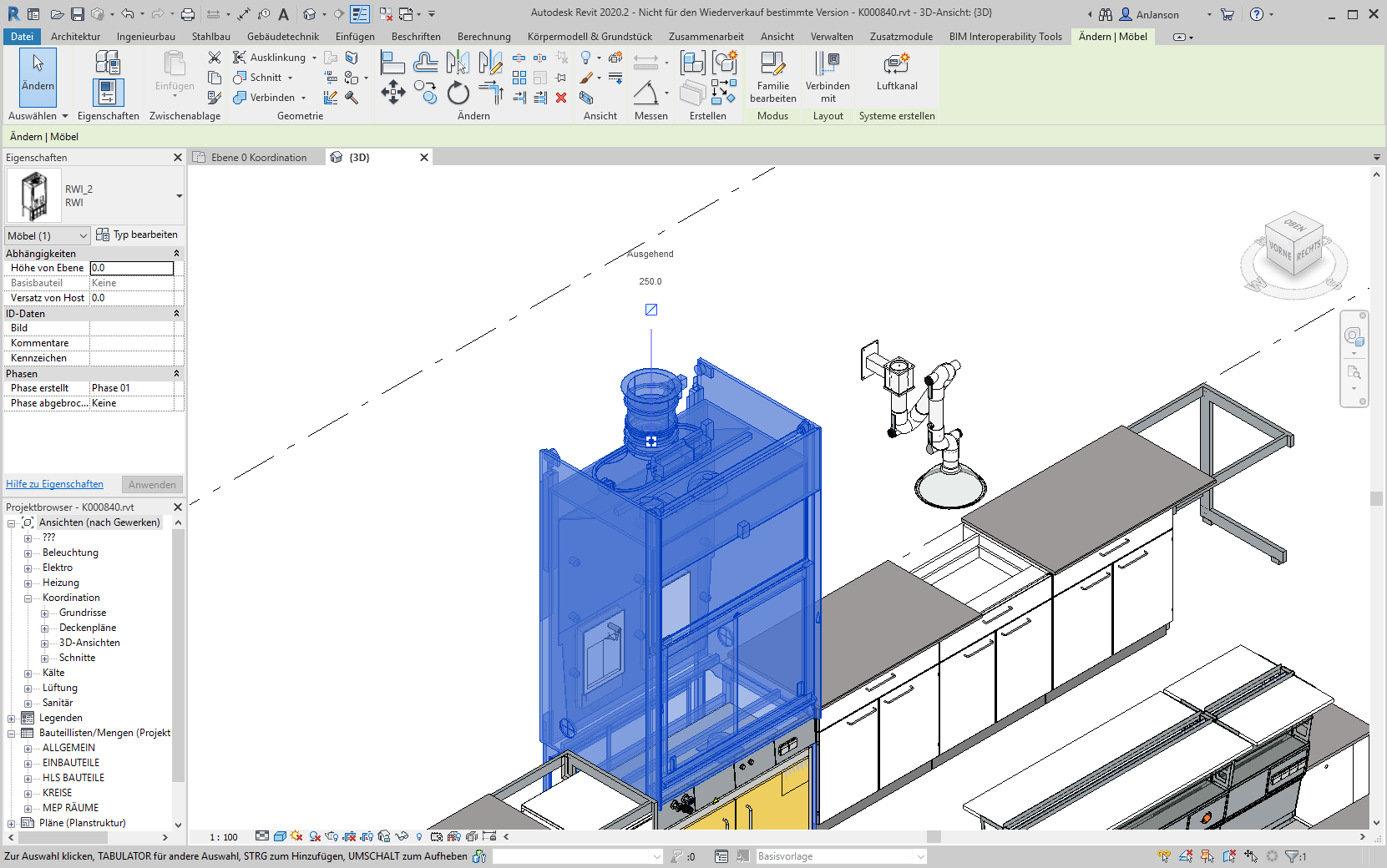The width and height of the screenshot is (1387, 868).
Task: Close the {3D} view tab
Action: (x=424, y=157)
